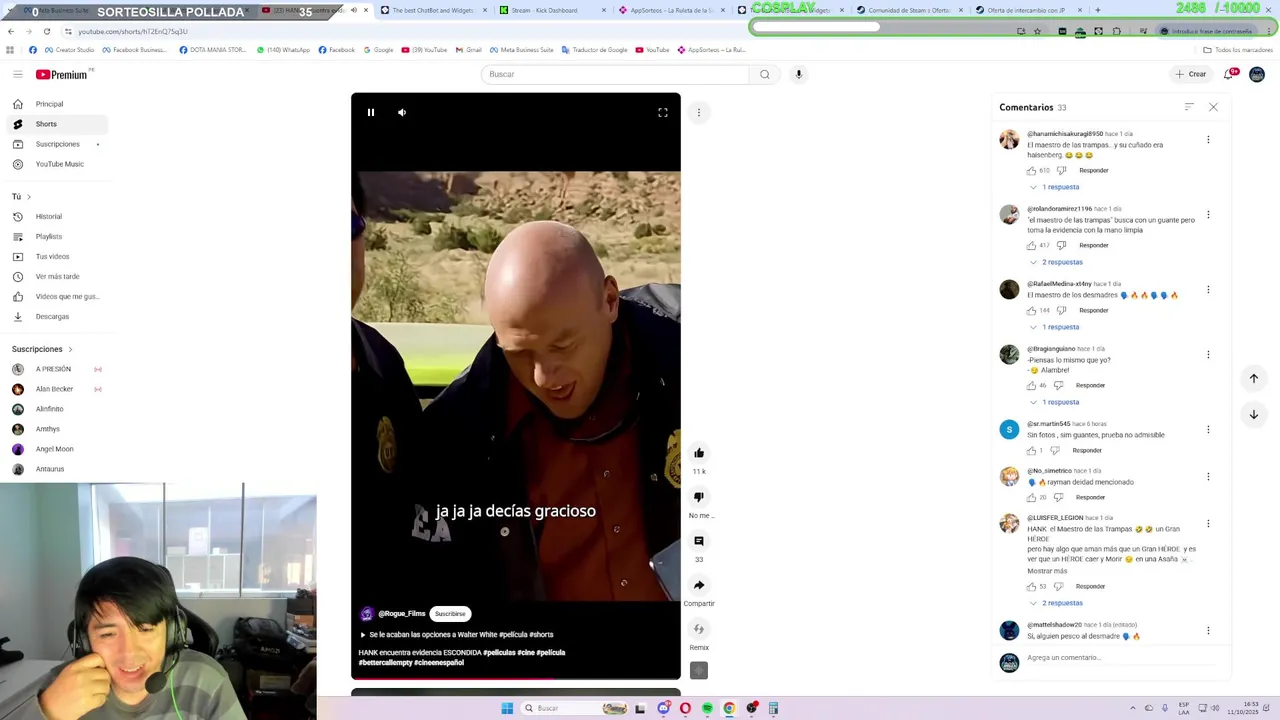Image resolution: width=1280 pixels, height=720 pixels.
Task: Go to the next Short arrow
Action: 1254,414
